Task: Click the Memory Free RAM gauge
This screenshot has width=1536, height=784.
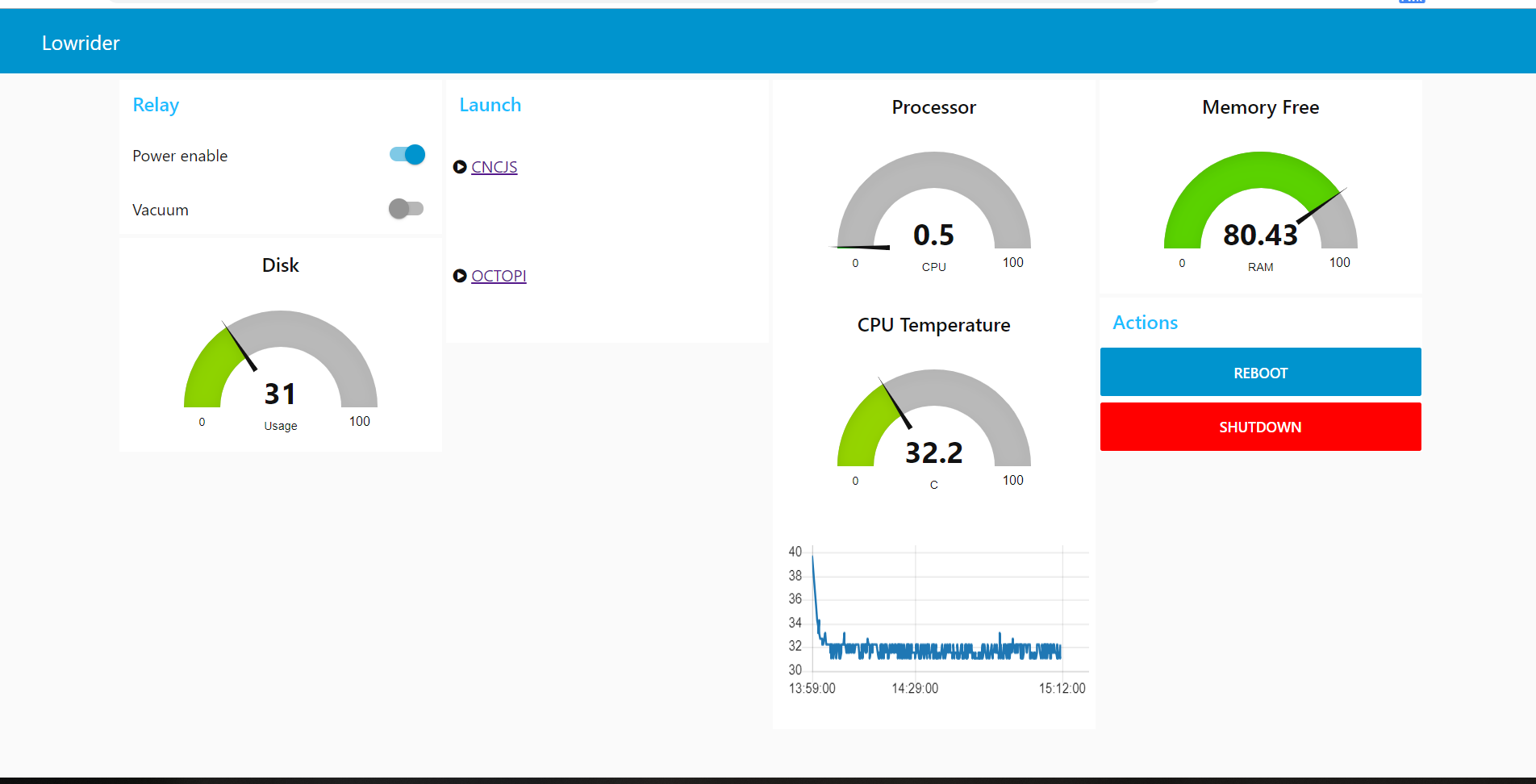Action: (1260, 202)
